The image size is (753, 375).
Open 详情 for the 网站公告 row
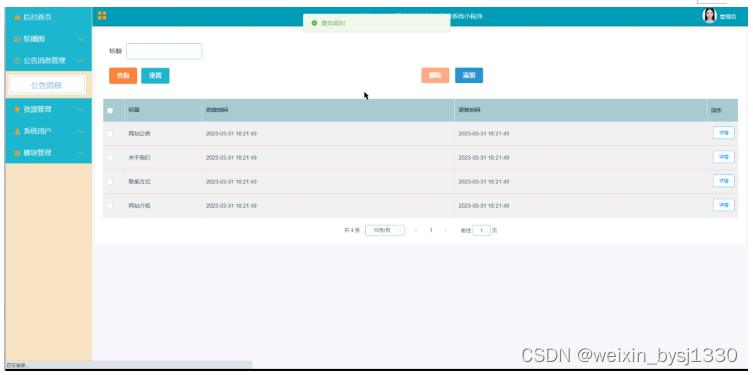(x=724, y=133)
